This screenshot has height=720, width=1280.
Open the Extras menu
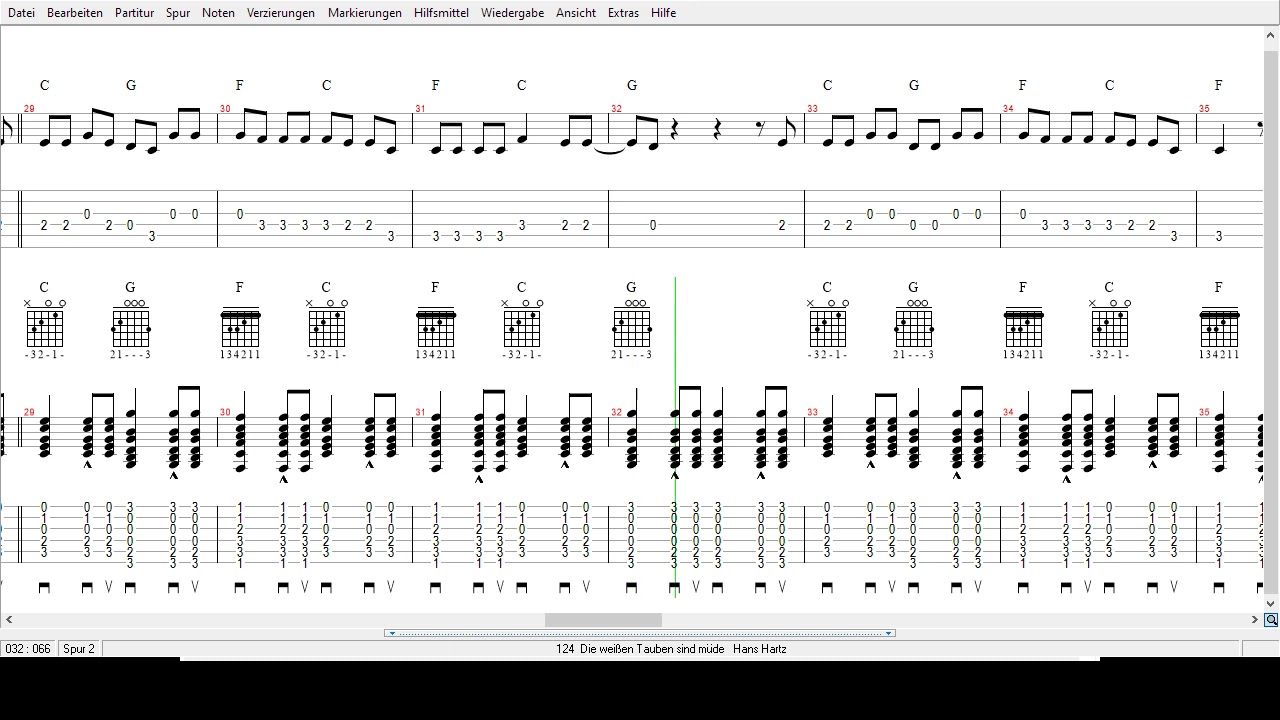pyautogui.click(x=623, y=13)
